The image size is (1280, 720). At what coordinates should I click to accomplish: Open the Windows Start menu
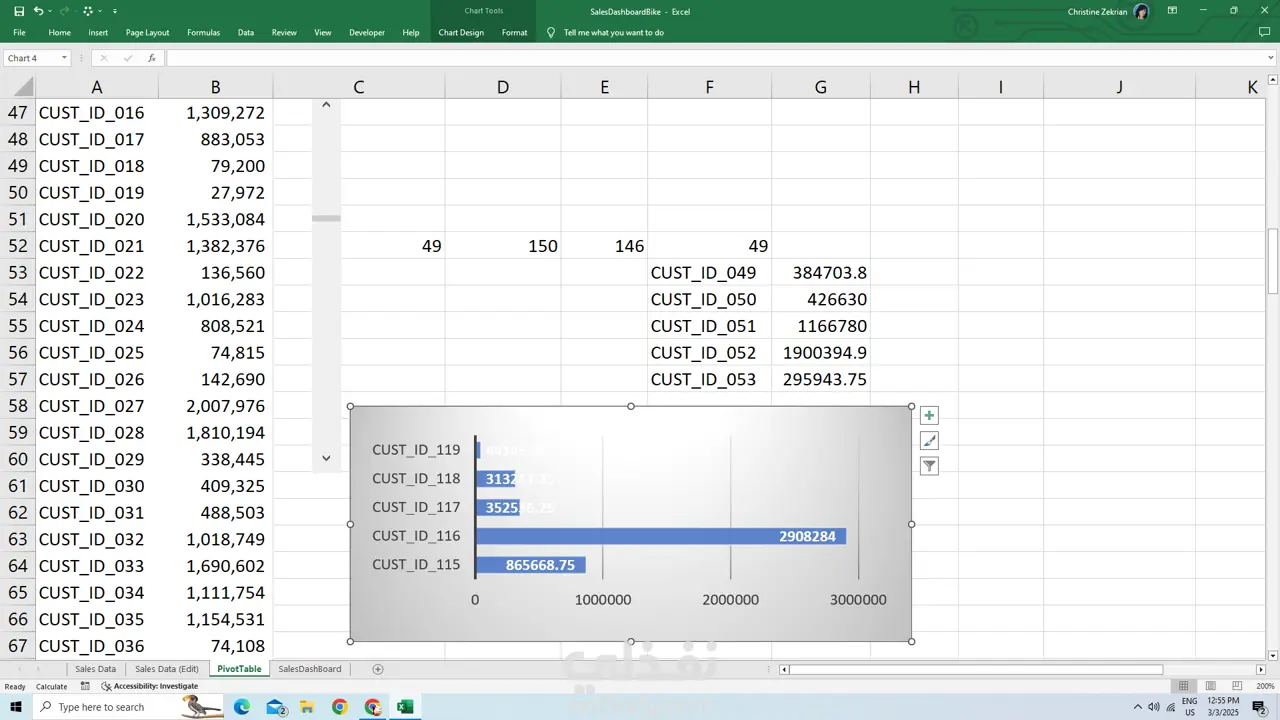17,707
